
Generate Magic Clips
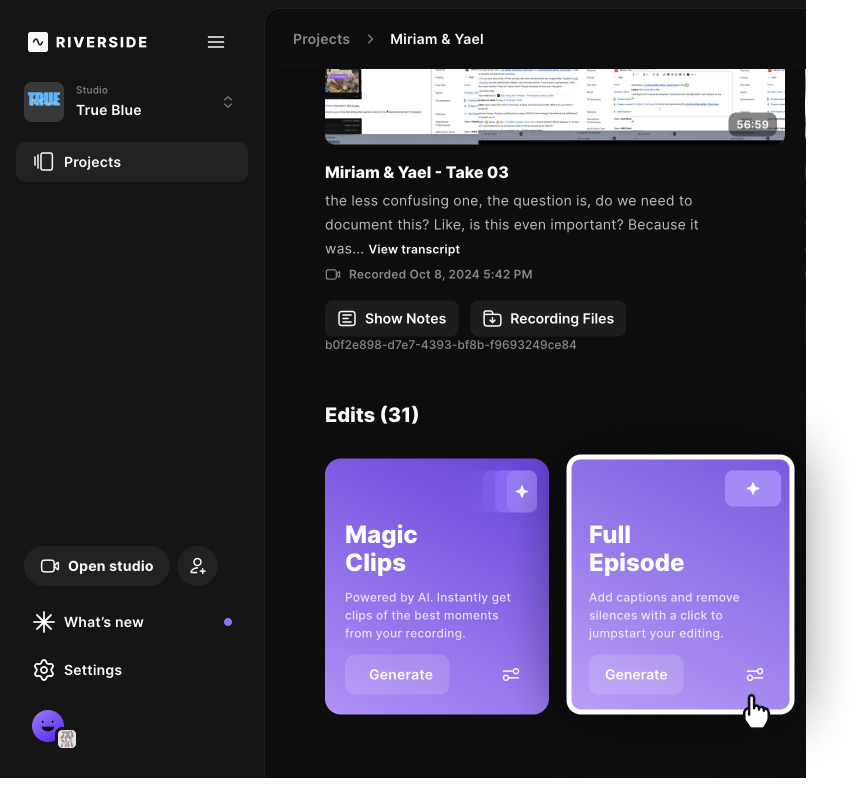click(397, 675)
